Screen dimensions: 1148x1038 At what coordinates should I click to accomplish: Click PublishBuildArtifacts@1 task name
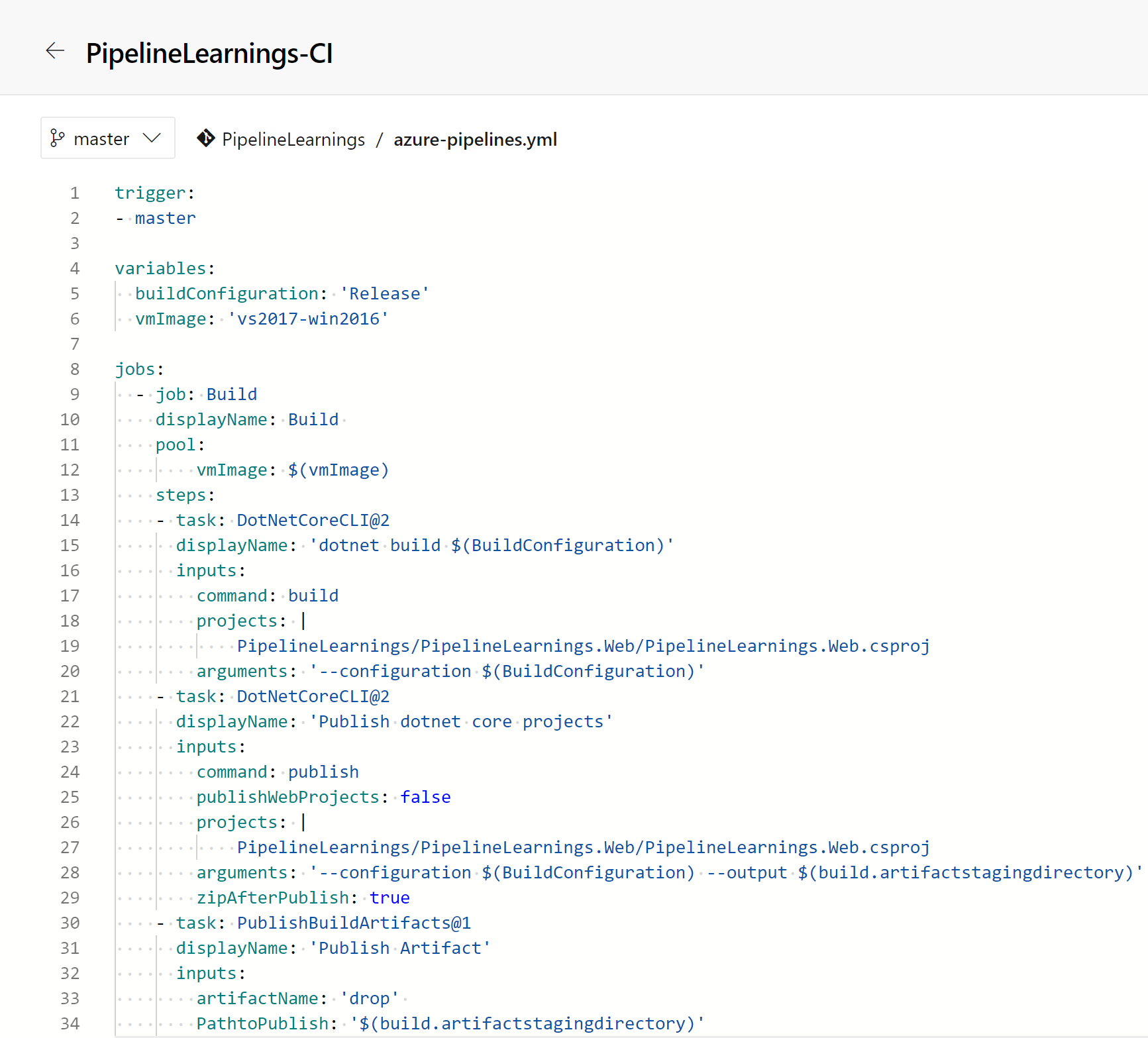(x=354, y=923)
